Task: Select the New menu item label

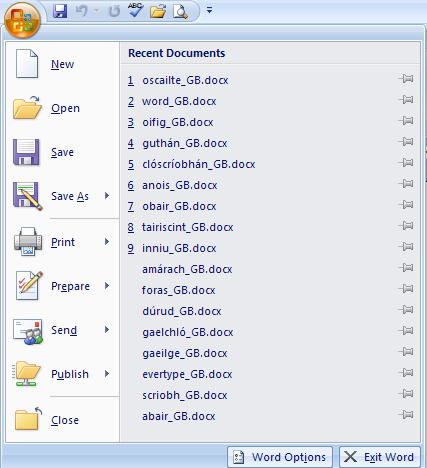Action: pyautogui.click(x=63, y=64)
